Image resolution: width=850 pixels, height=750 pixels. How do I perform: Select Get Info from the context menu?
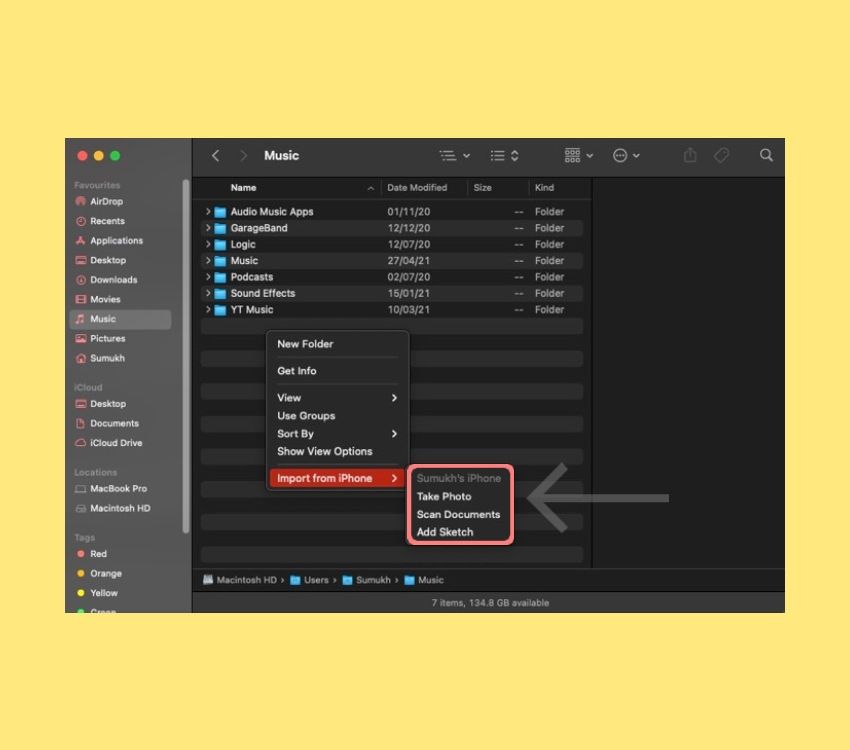(295, 370)
